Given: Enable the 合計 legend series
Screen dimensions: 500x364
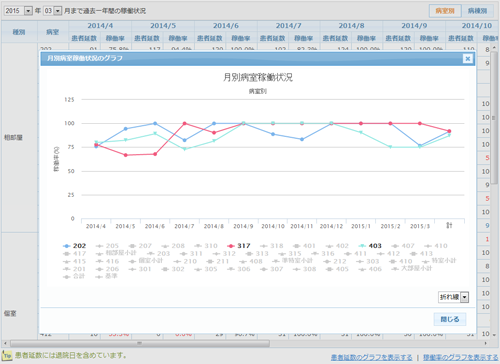Looking at the screenshot, I should 74,276.
